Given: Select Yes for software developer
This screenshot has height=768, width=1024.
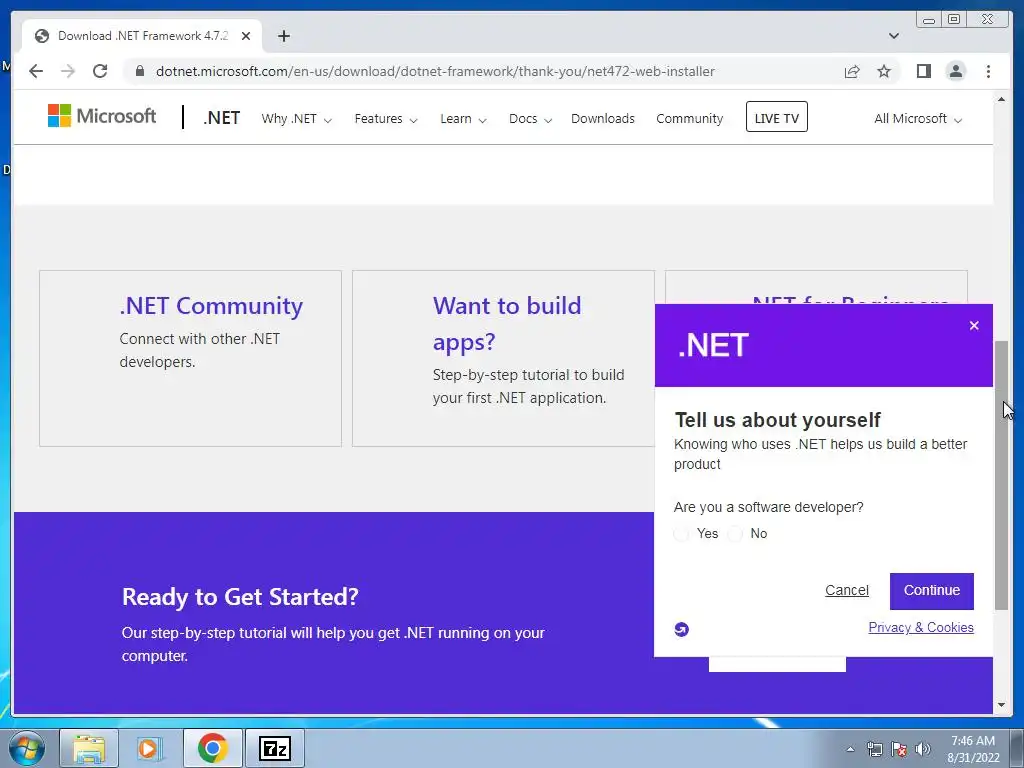Looking at the screenshot, I should click(681, 534).
